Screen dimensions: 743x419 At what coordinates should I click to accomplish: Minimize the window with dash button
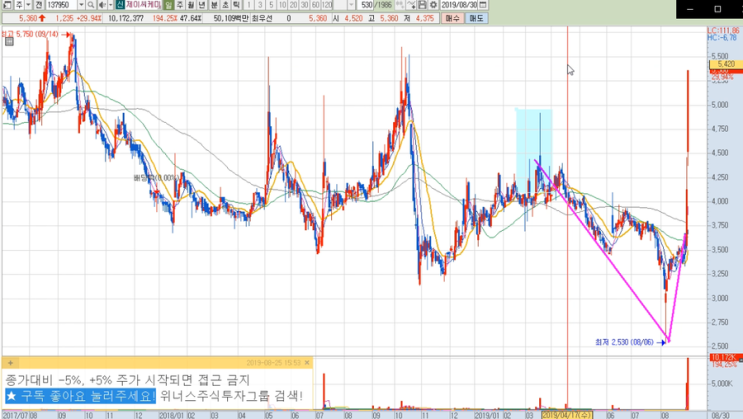click(x=690, y=9)
